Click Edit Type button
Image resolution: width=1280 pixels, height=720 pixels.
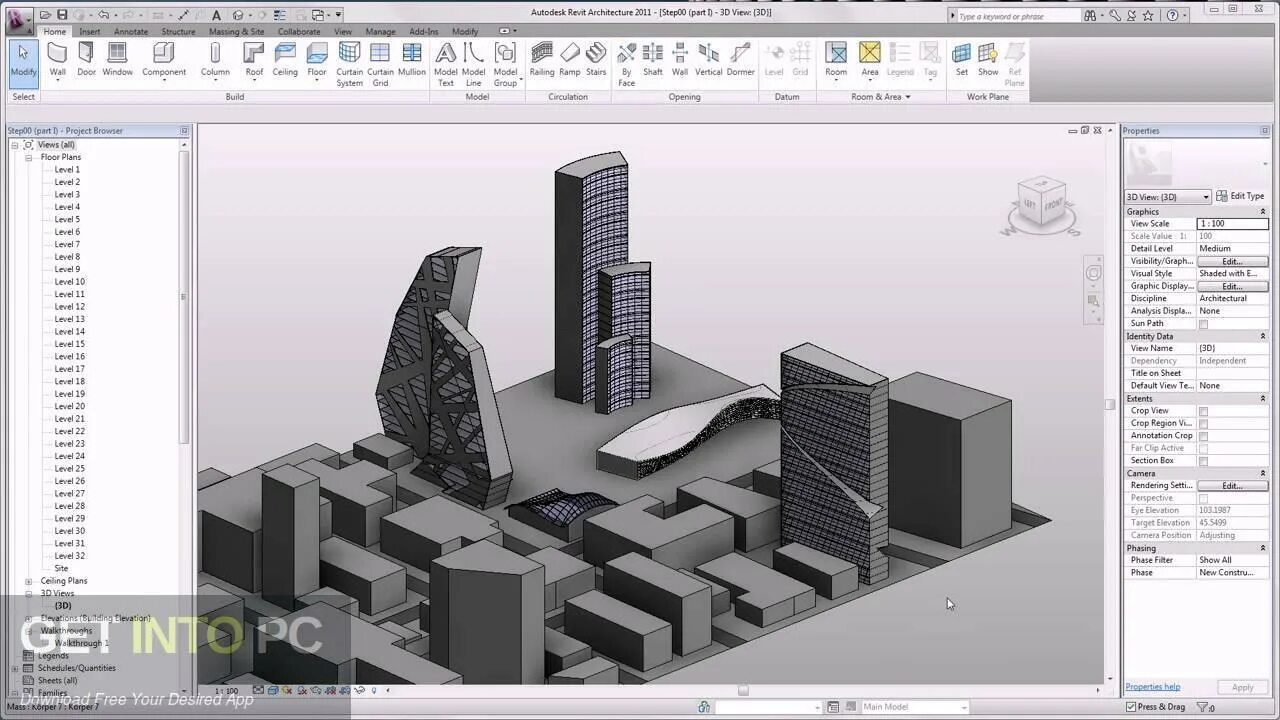[x=1241, y=196]
